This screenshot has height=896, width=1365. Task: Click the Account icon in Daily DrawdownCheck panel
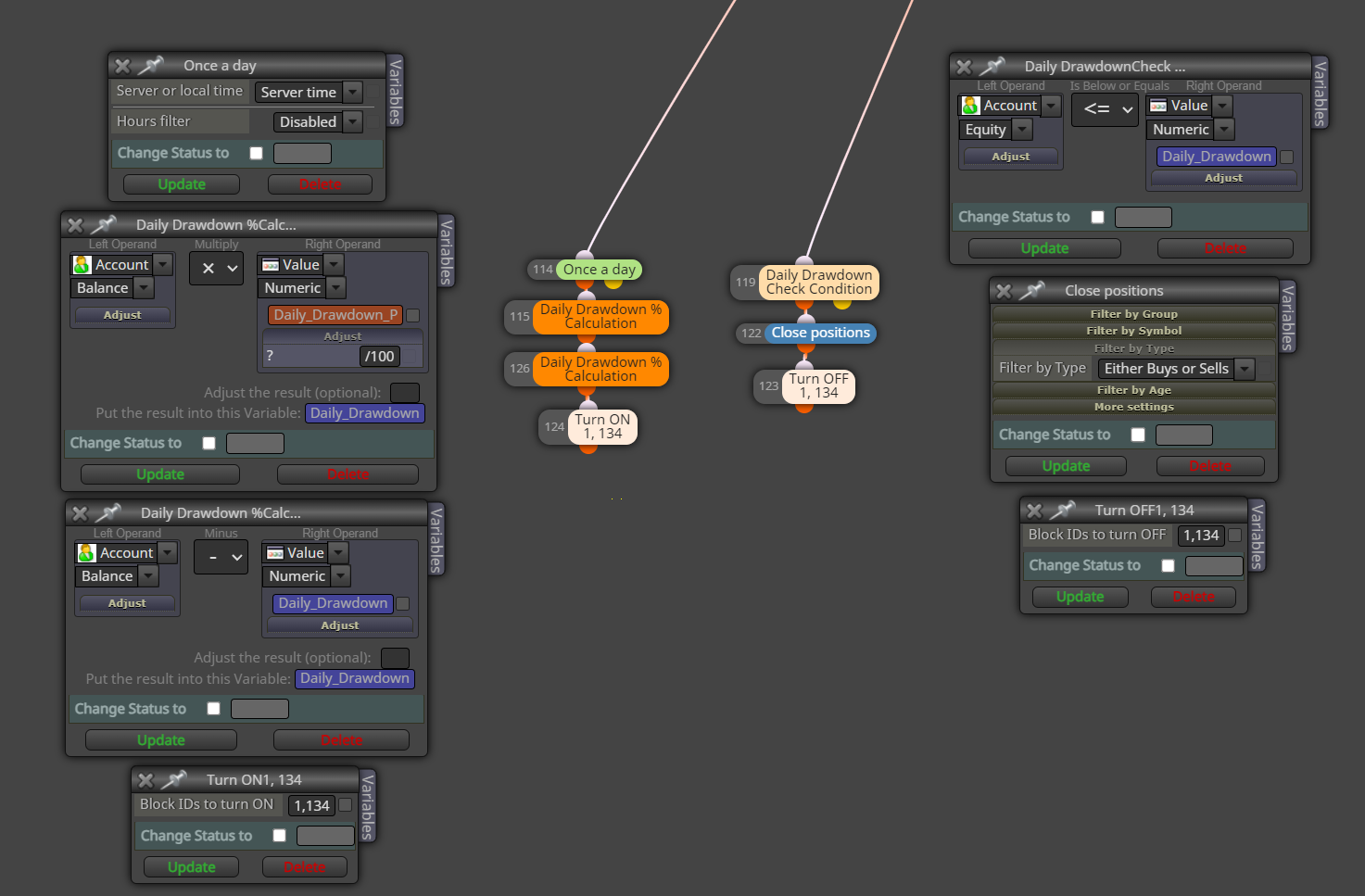point(970,106)
